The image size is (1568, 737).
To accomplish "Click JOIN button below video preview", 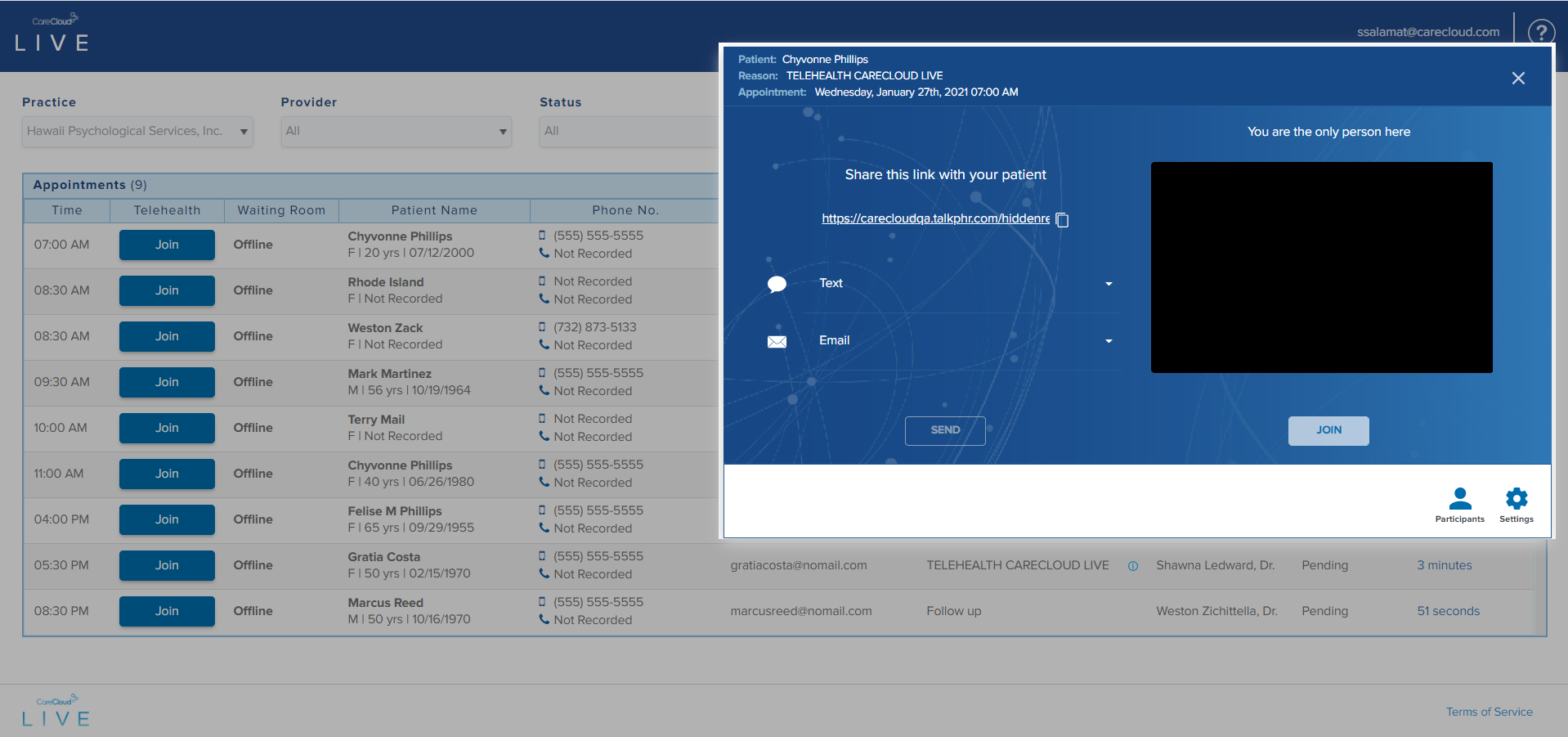I will tap(1328, 430).
